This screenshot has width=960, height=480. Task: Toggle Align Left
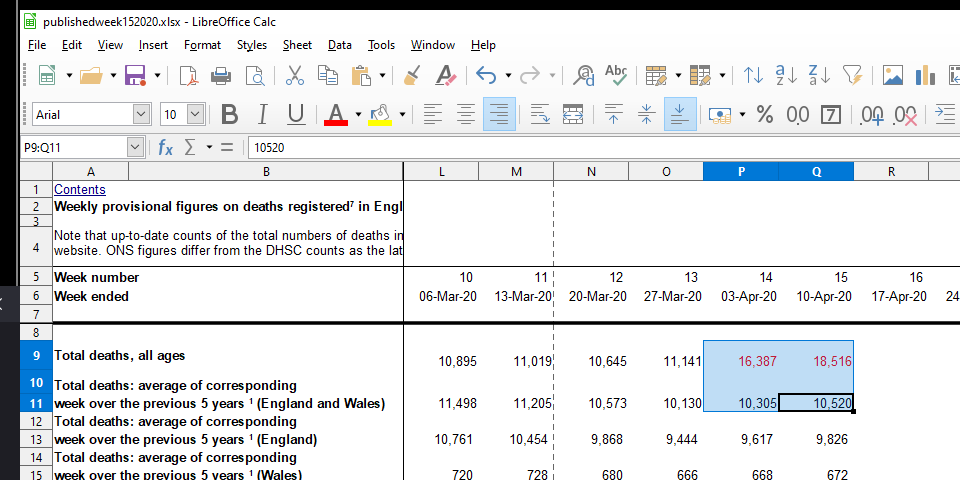tap(433, 114)
